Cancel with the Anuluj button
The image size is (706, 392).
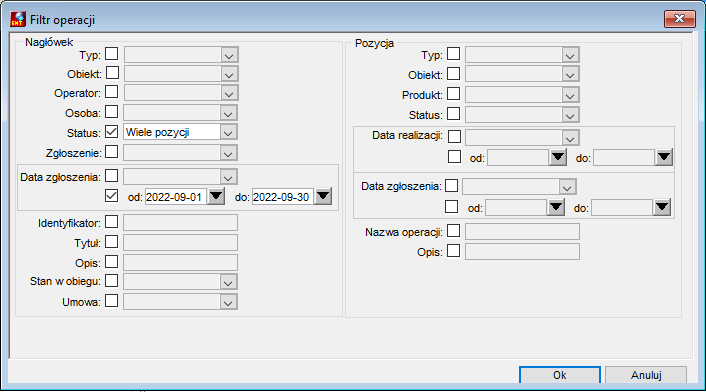(646, 375)
